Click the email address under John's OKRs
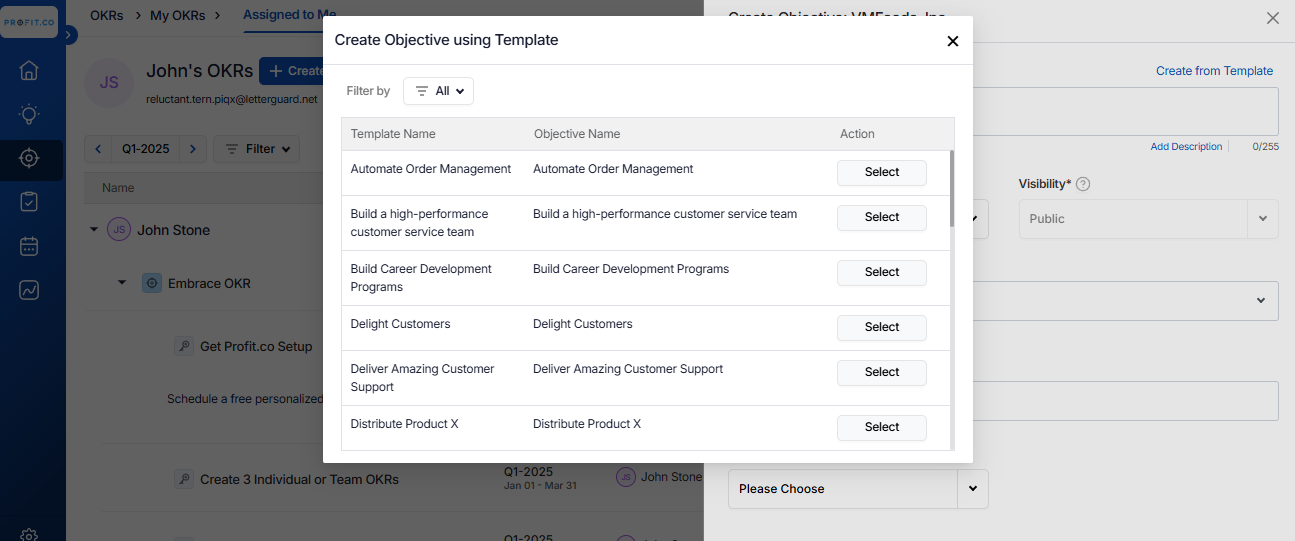 pos(232,99)
